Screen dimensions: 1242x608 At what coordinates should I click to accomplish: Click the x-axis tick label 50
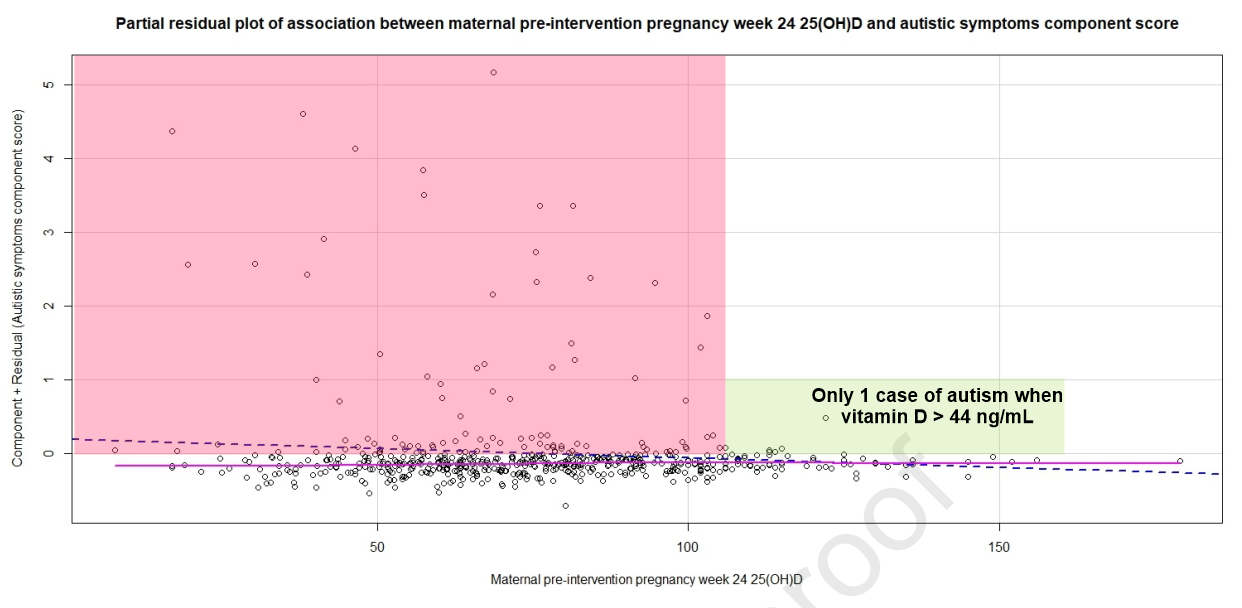point(378,546)
